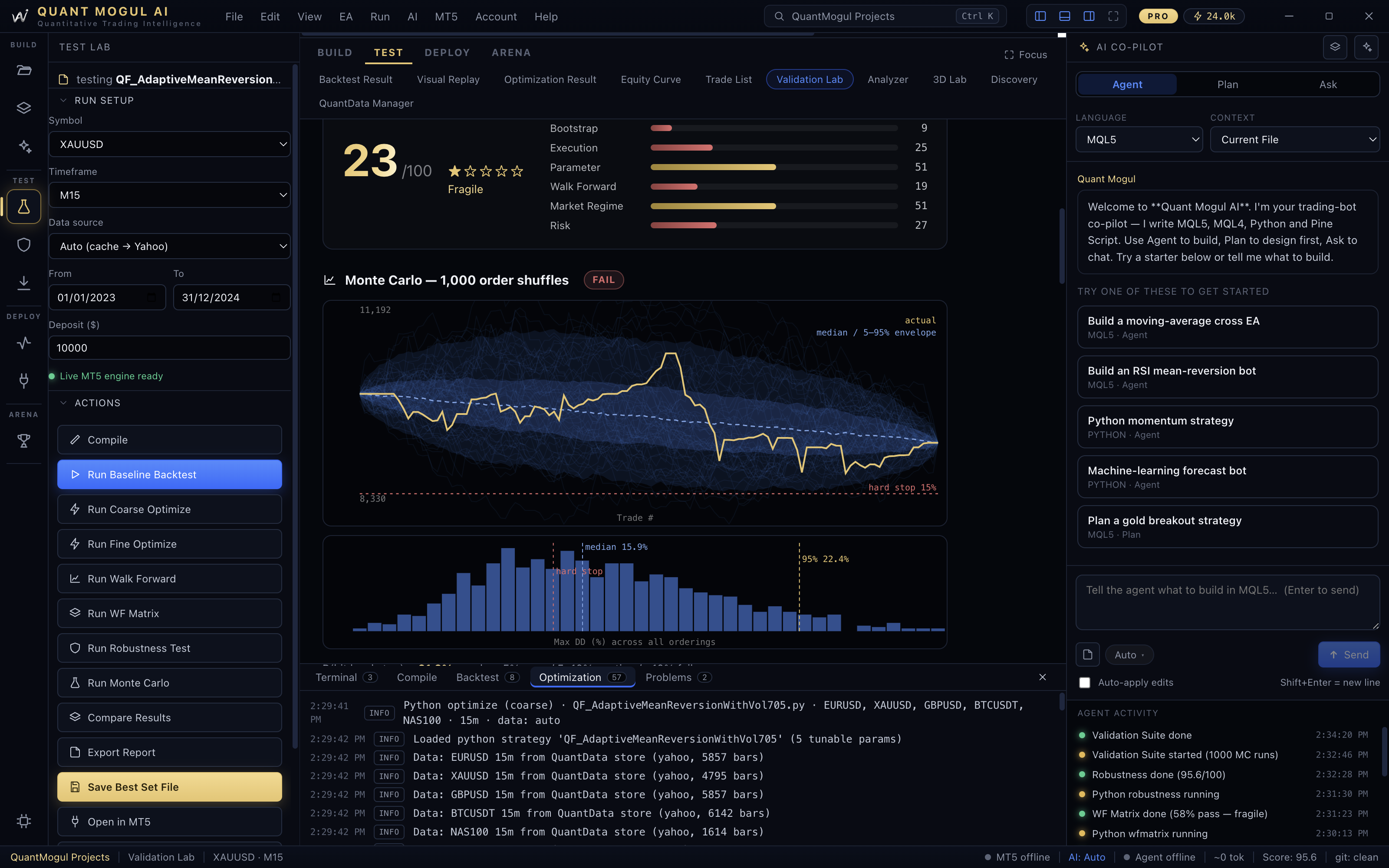This screenshot has width=1389, height=868.
Task: Open the folder icon in Build sidebar
Action: click(x=23, y=71)
